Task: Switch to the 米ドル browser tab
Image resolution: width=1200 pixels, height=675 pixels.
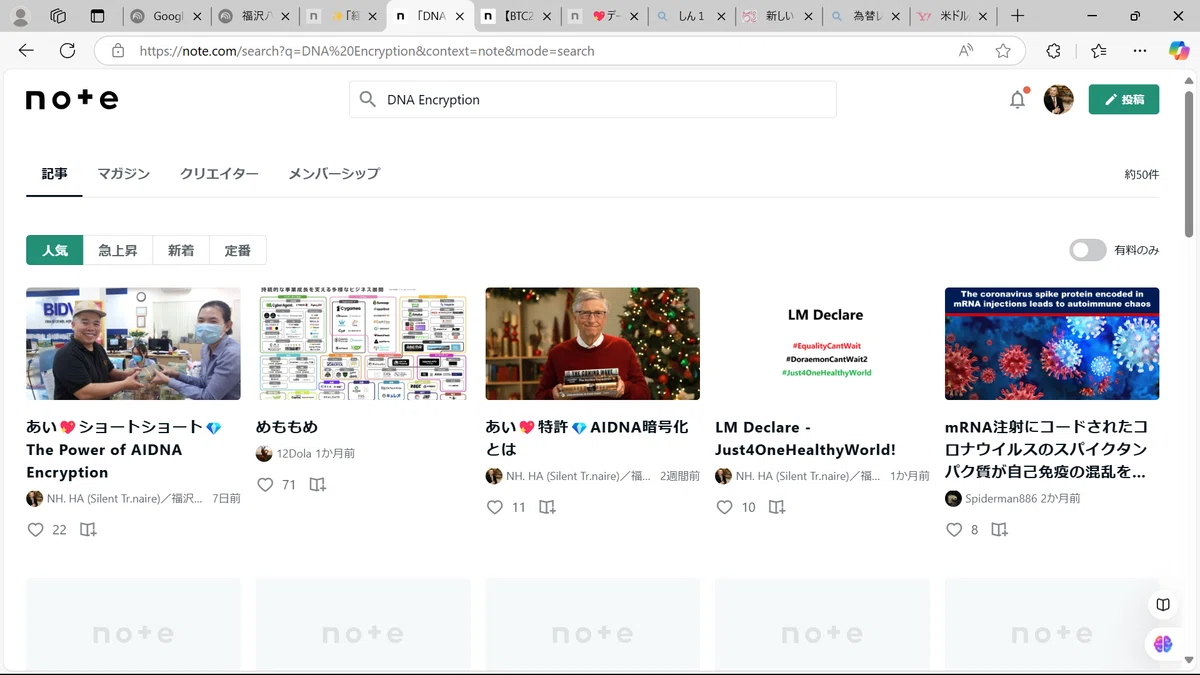Action: tap(951, 16)
